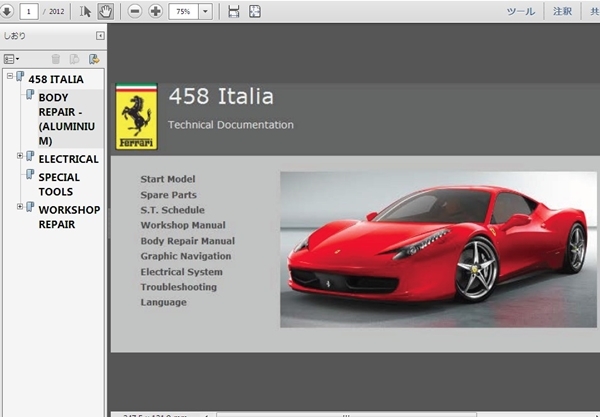Click the BODY REPAIR bookmark icon
Viewport: 600px width, 417px height.
tap(30, 94)
